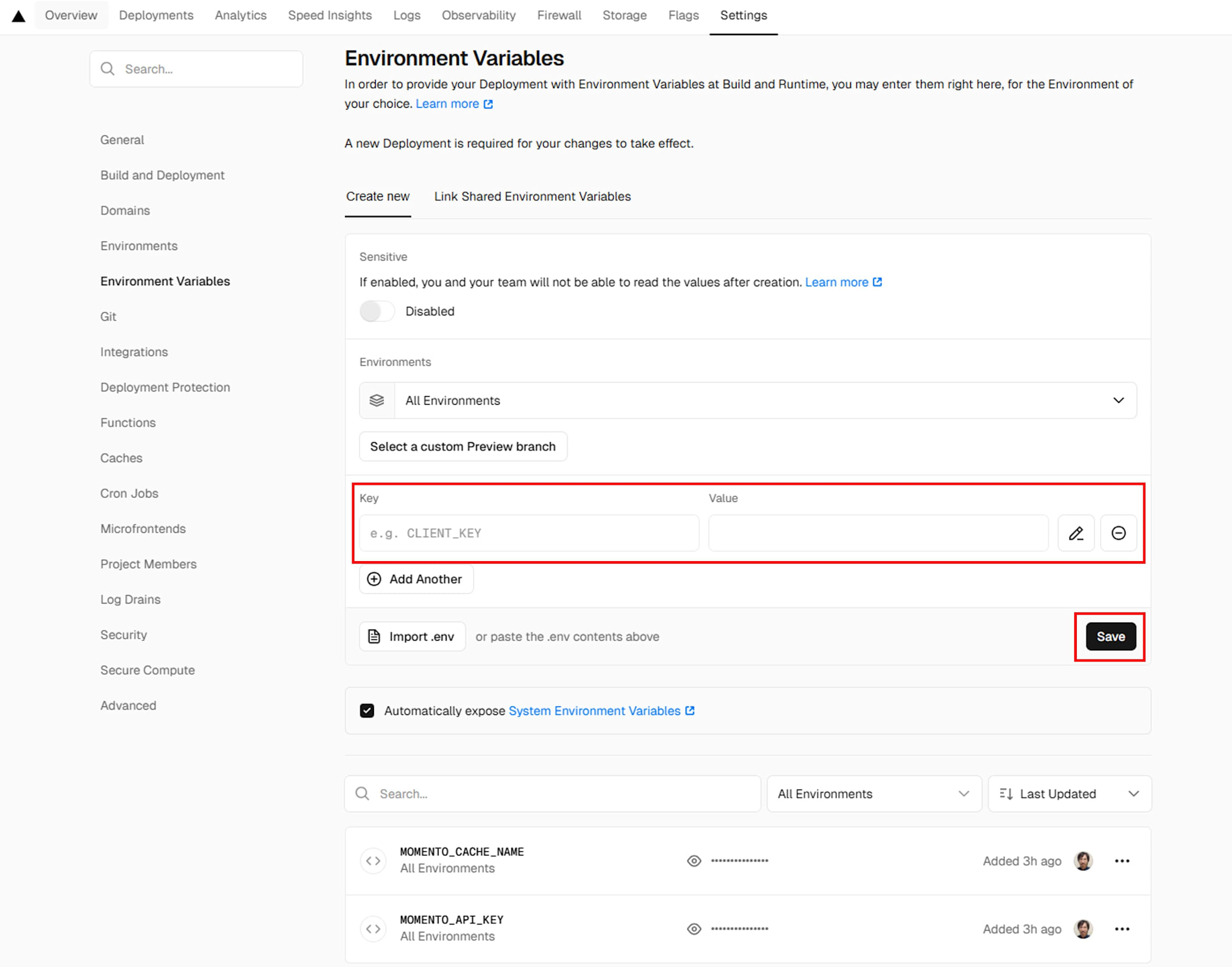Switch to Observability tab

(x=479, y=15)
